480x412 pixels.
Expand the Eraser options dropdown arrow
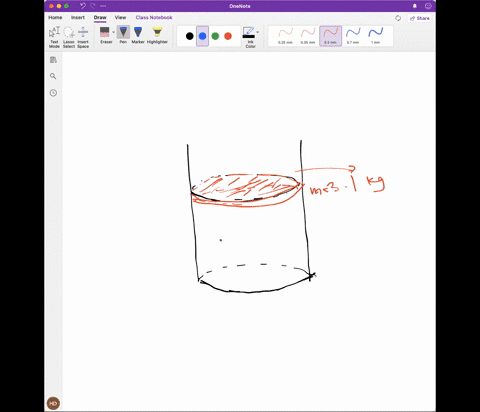coord(114,32)
